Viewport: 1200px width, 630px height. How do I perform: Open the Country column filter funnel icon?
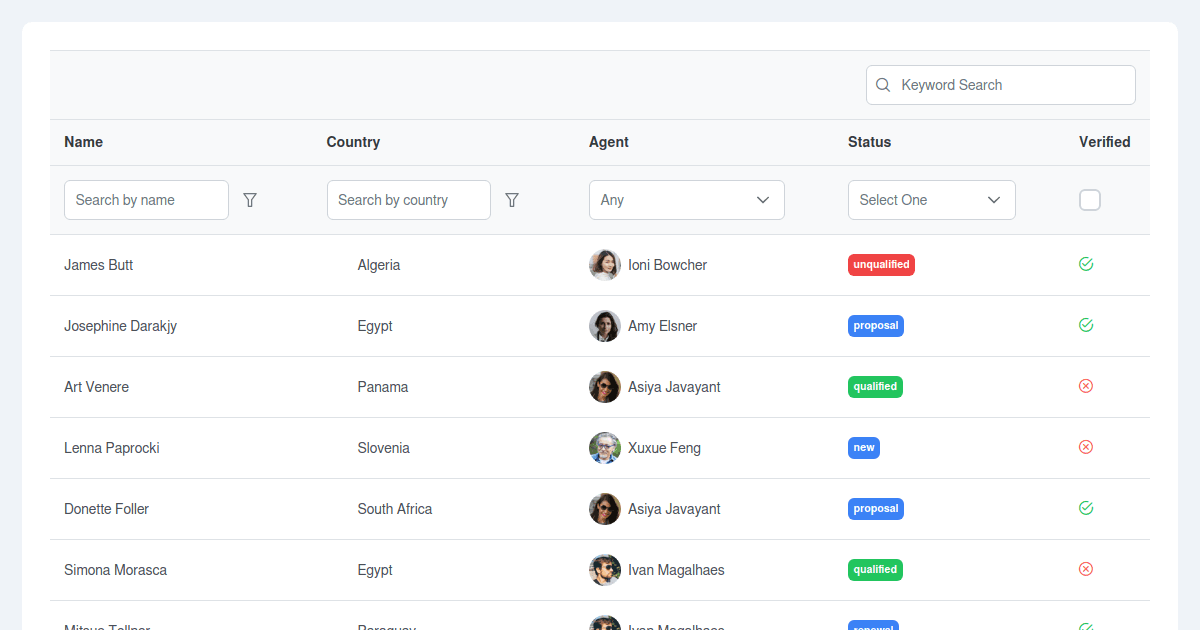512,200
